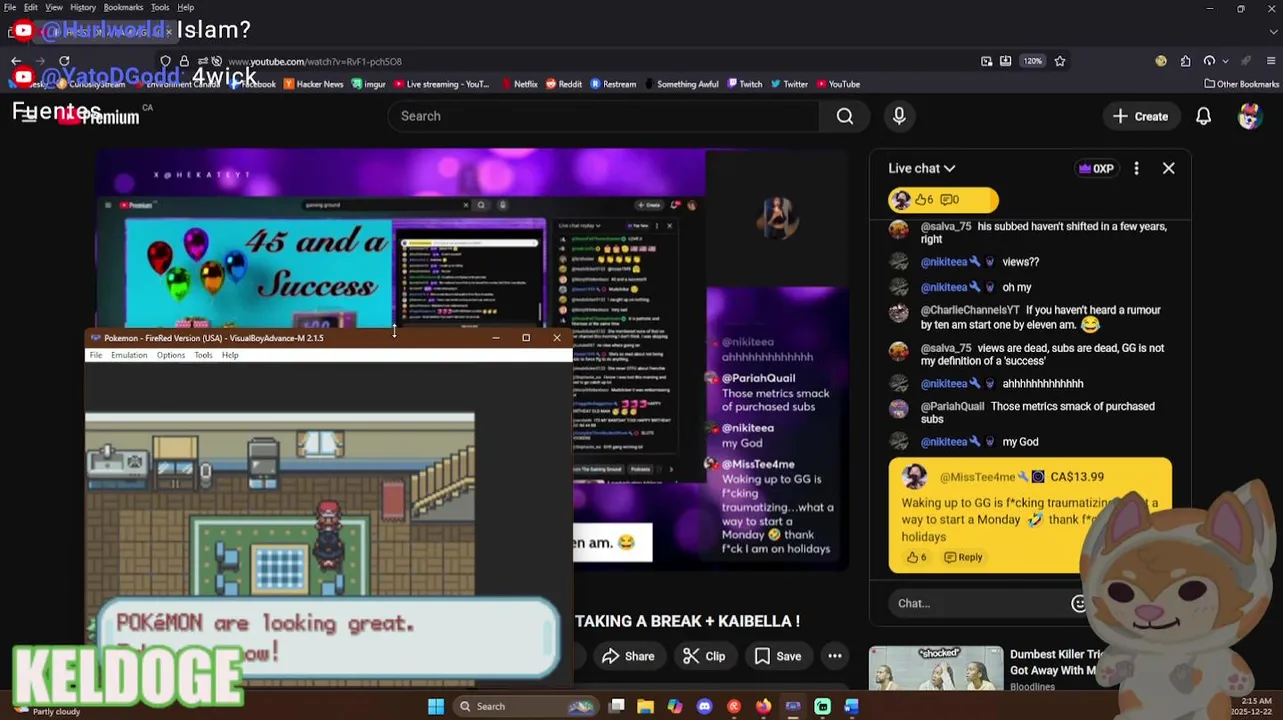
Task: Open Firefox from the taskbar
Action: click(x=763, y=706)
